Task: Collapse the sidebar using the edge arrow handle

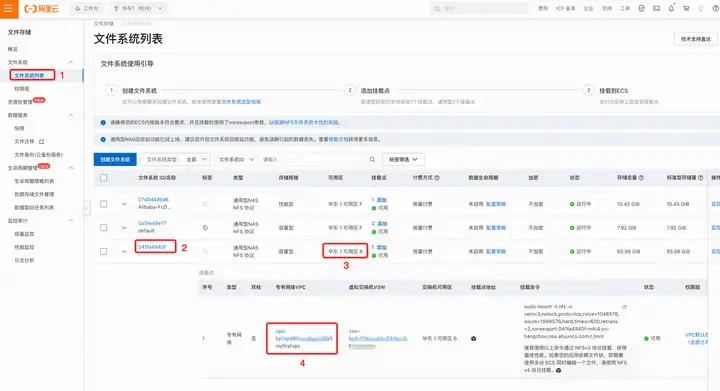Action: click(87, 208)
